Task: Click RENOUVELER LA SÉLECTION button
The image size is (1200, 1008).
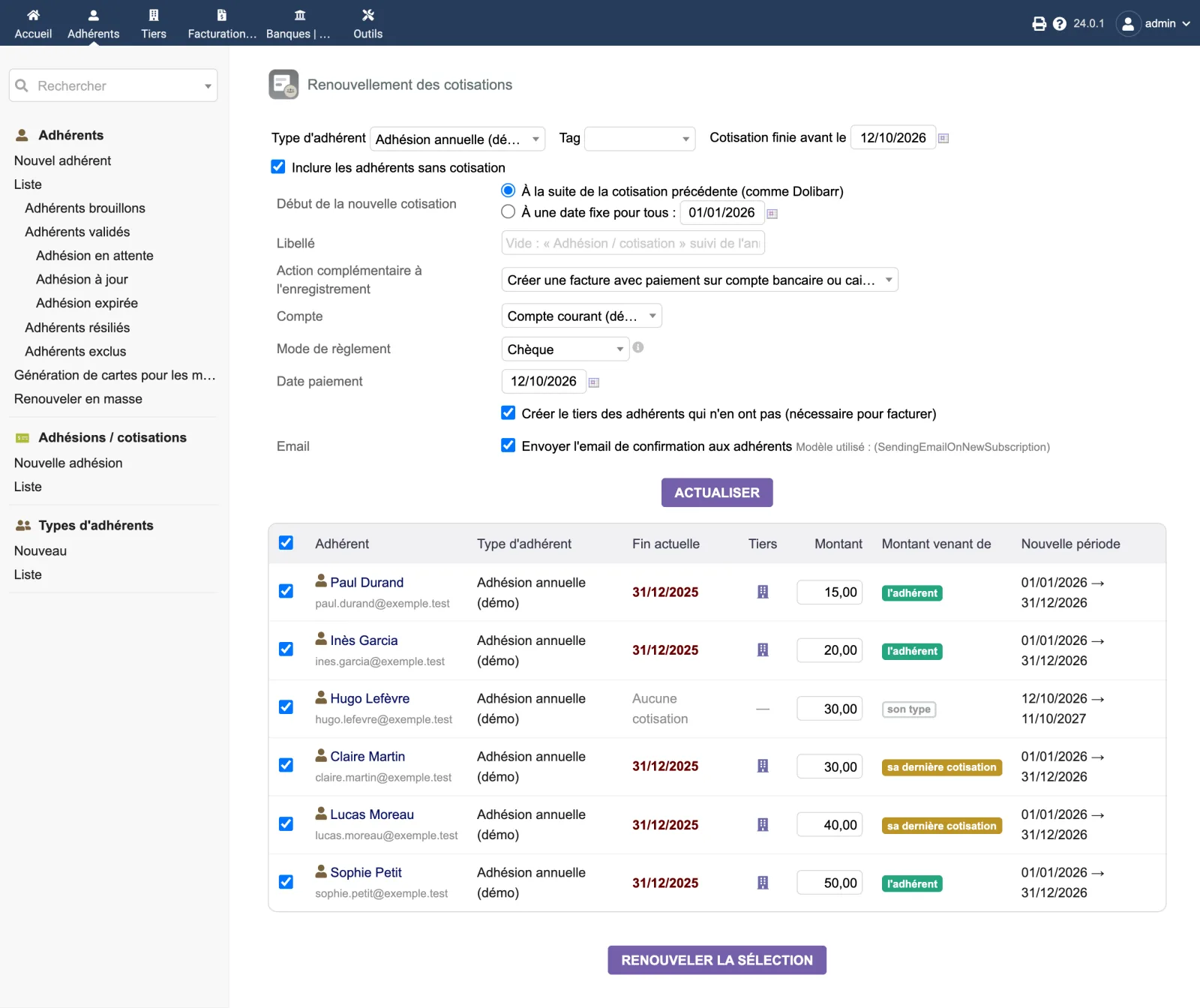Action: click(x=717, y=960)
